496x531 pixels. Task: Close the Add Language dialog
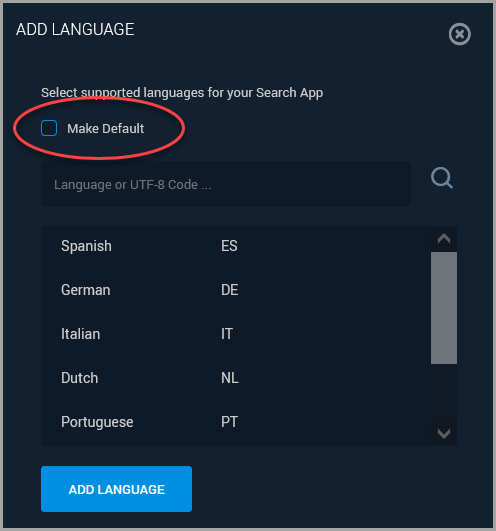(459, 34)
